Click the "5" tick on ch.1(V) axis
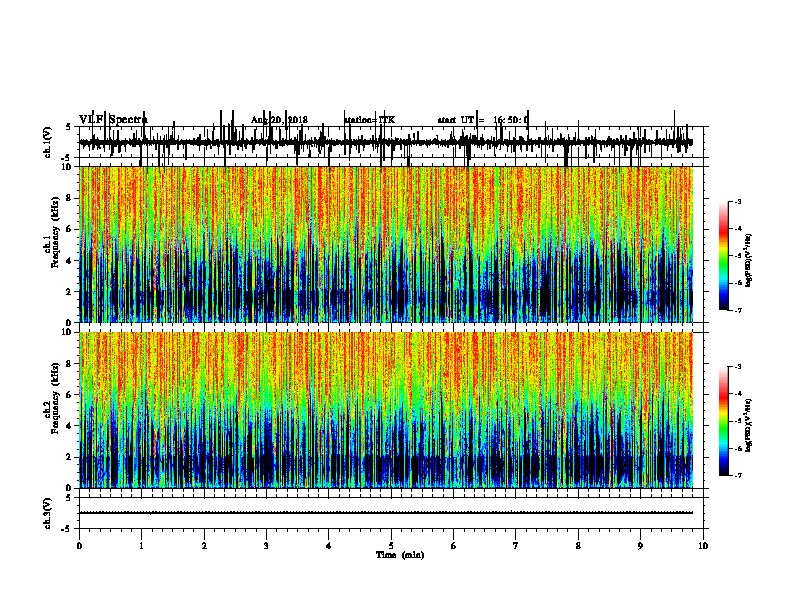 [69, 127]
